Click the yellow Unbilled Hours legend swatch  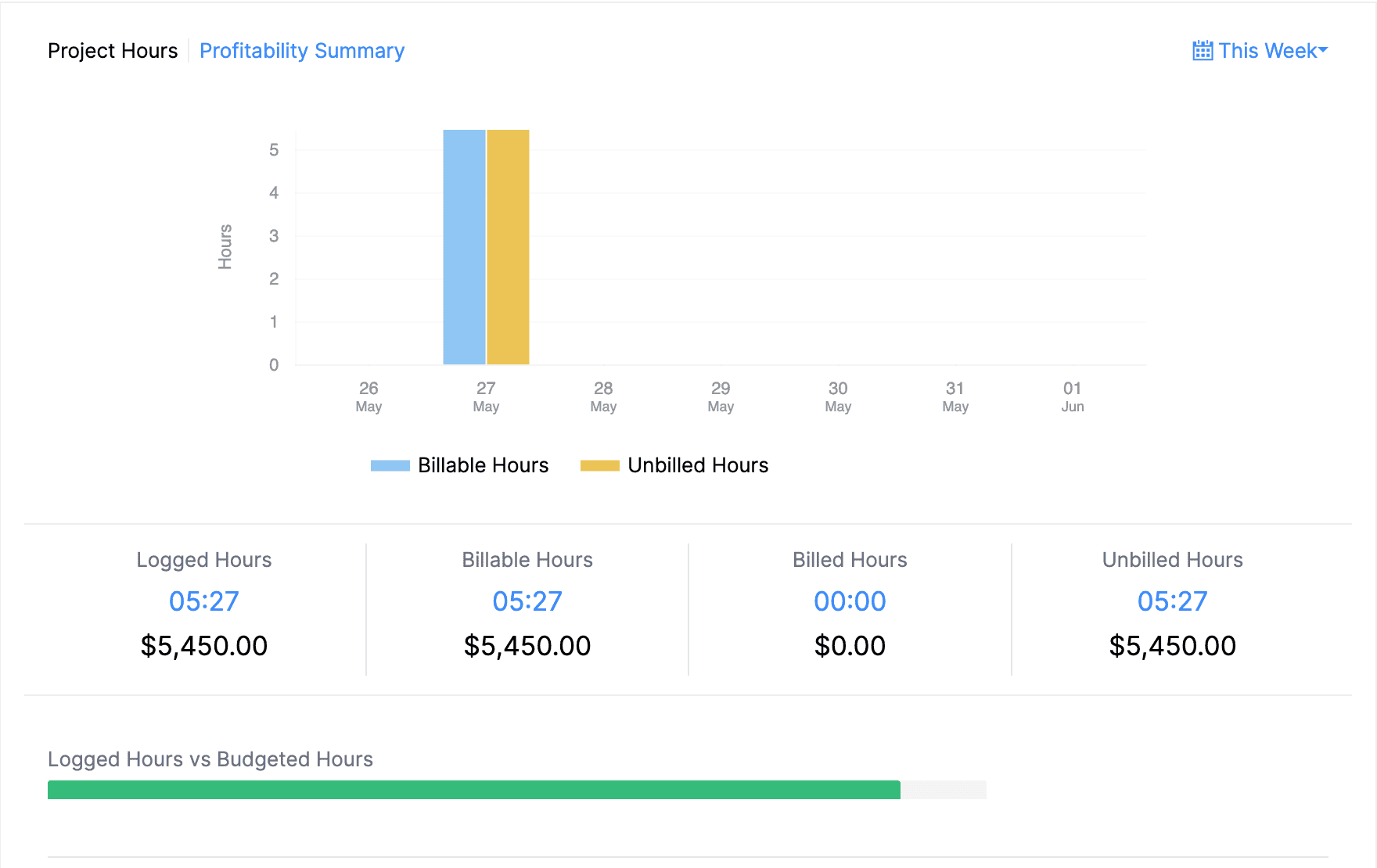pos(599,466)
